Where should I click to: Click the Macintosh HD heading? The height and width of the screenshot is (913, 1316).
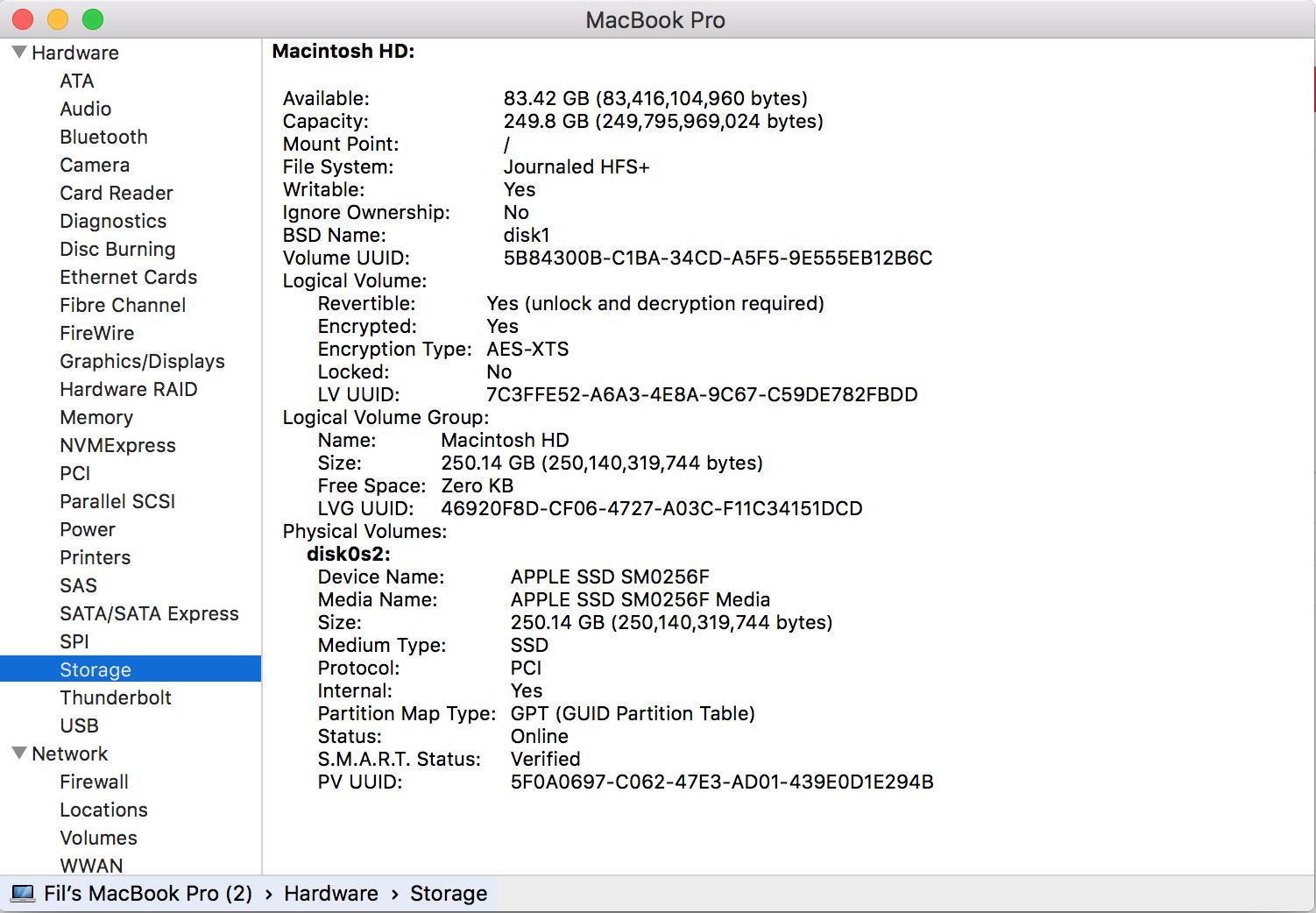click(343, 52)
